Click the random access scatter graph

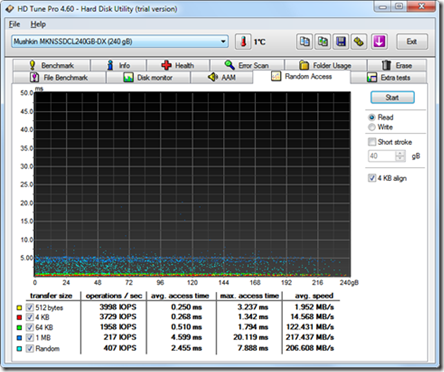click(x=192, y=184)
